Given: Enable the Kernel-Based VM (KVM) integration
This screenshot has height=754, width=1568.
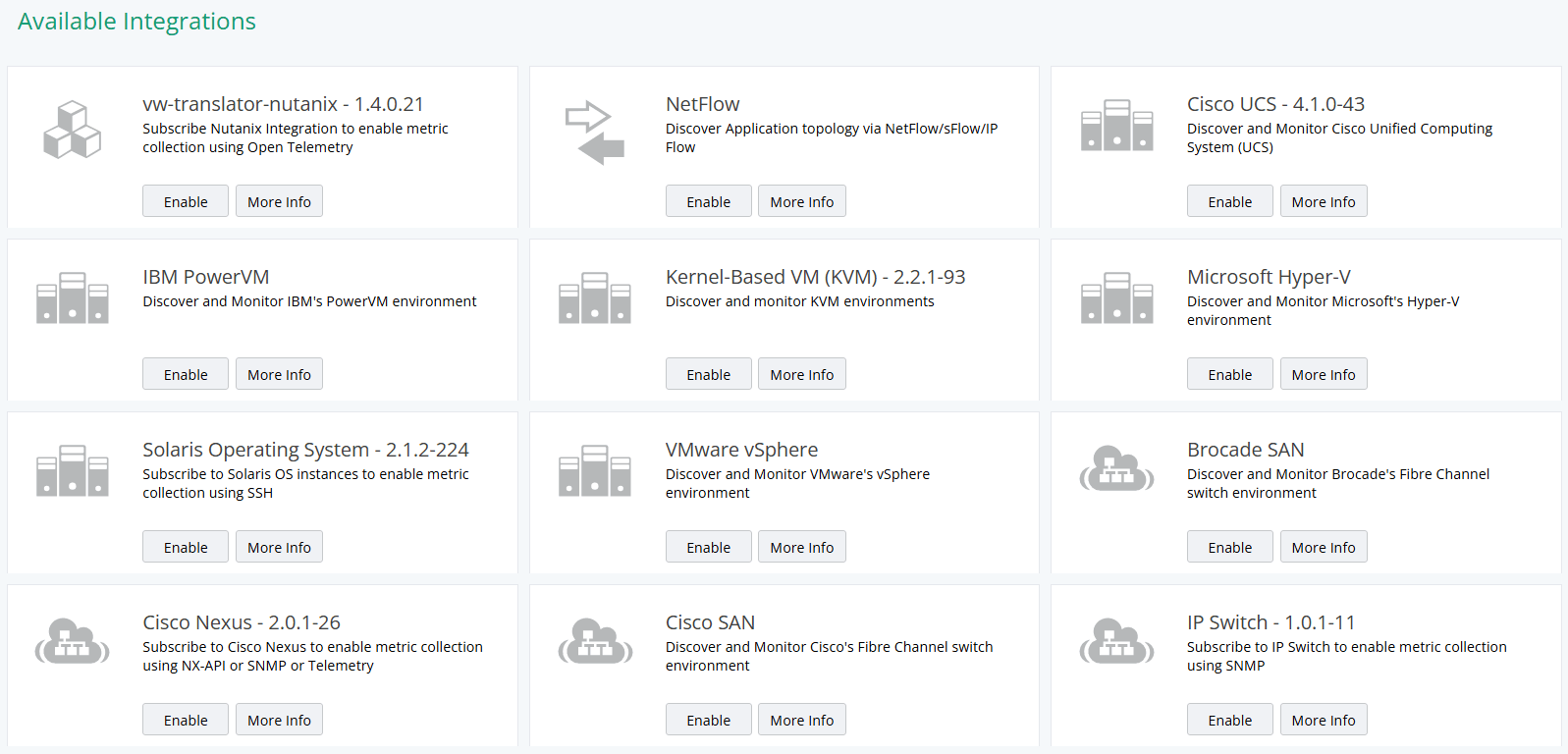Looking at the screenshot, I should pos(708,374).
